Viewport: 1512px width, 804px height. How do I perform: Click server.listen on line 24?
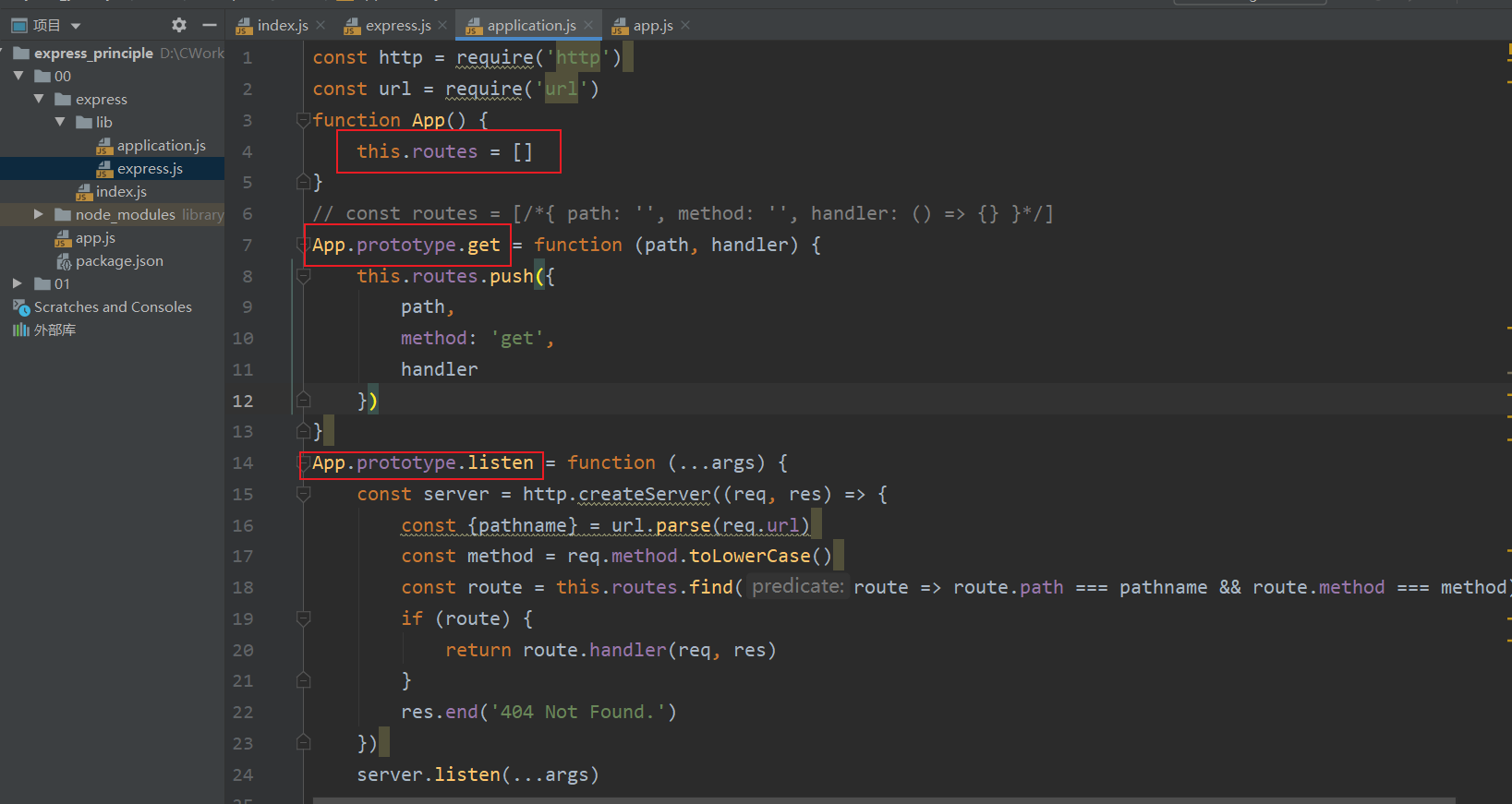click(429, 774)
